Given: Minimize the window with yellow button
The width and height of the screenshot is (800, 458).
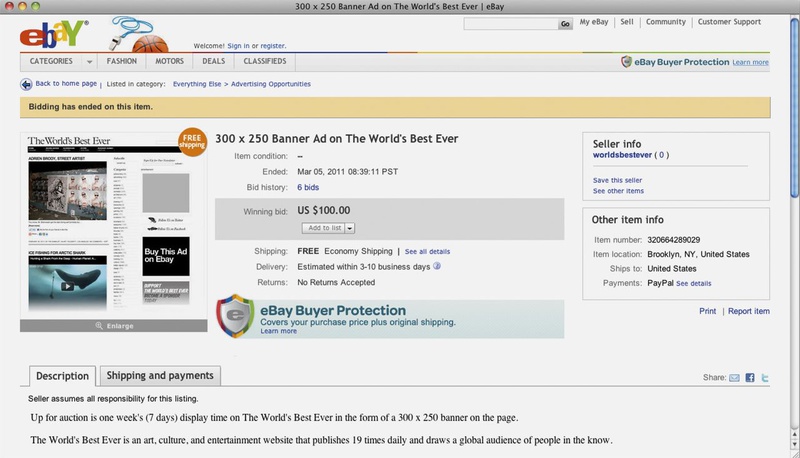Looking at the screenshot, I should pos(22,6).
